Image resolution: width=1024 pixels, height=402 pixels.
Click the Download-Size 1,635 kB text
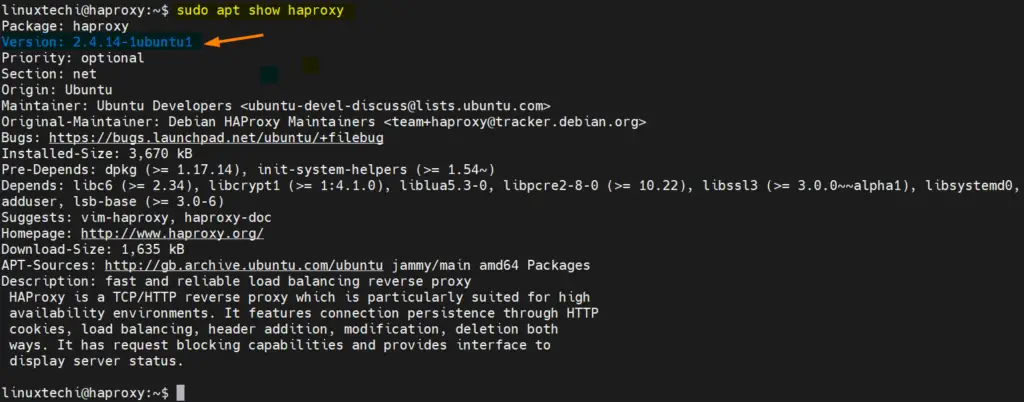pos(93,249)
